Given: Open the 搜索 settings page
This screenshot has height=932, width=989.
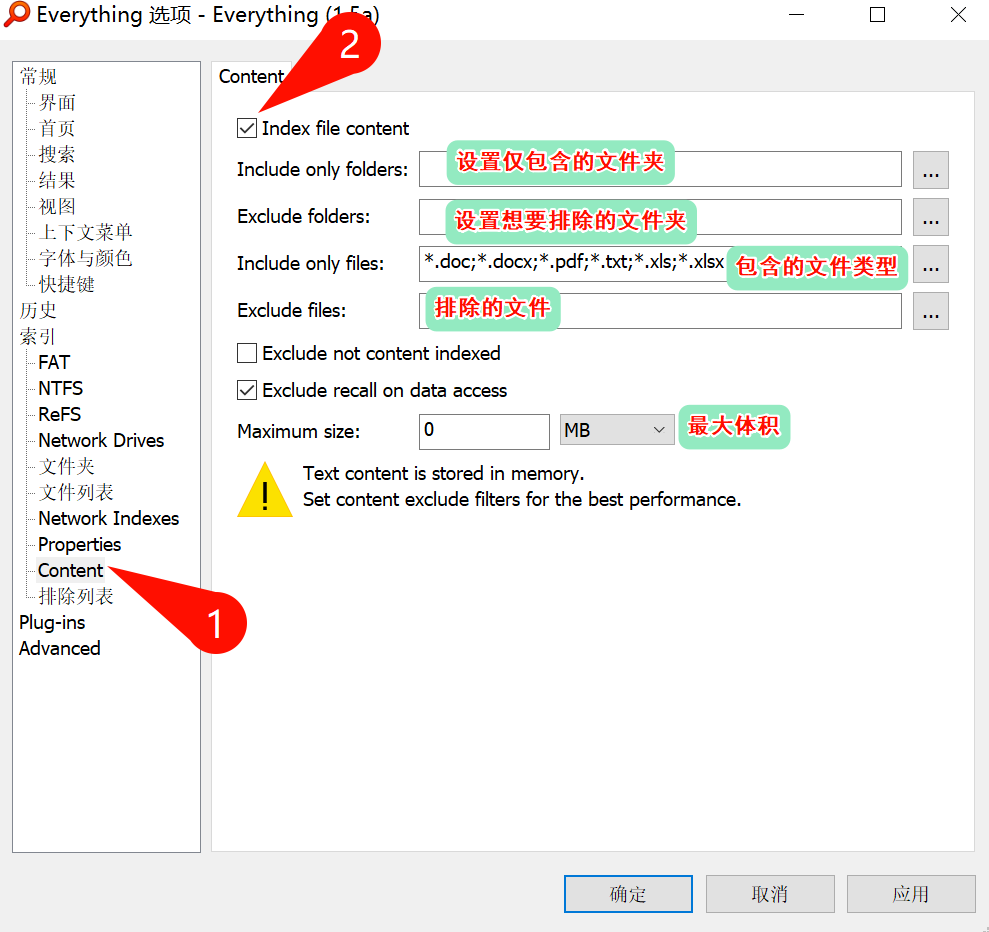Looking at the screenshot, I should (57, 154).
